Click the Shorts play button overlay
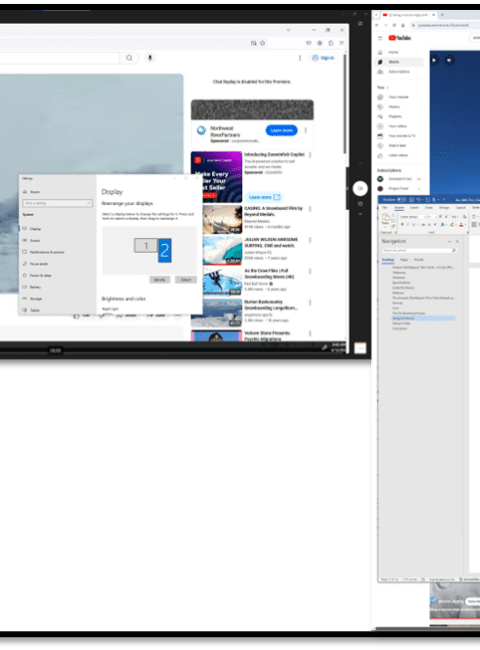480x650 pixels. point(434,60)
